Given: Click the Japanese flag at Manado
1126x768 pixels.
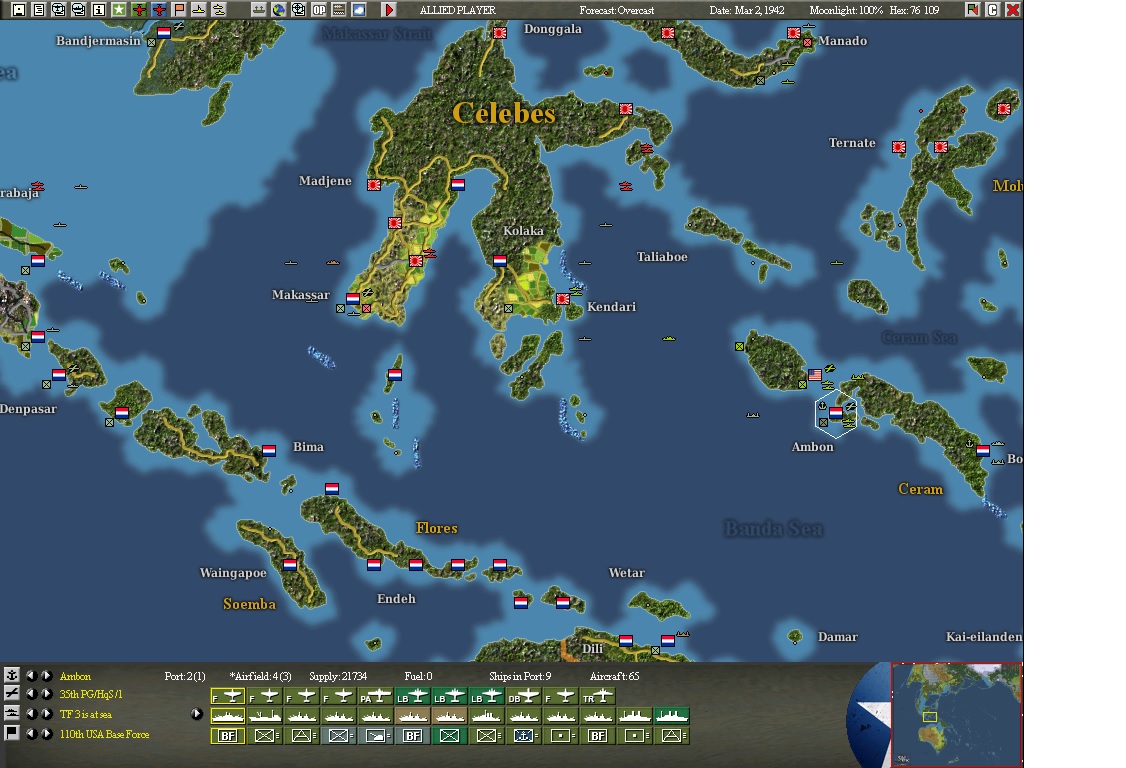Looking at the screenshot, I should point(794,33).
